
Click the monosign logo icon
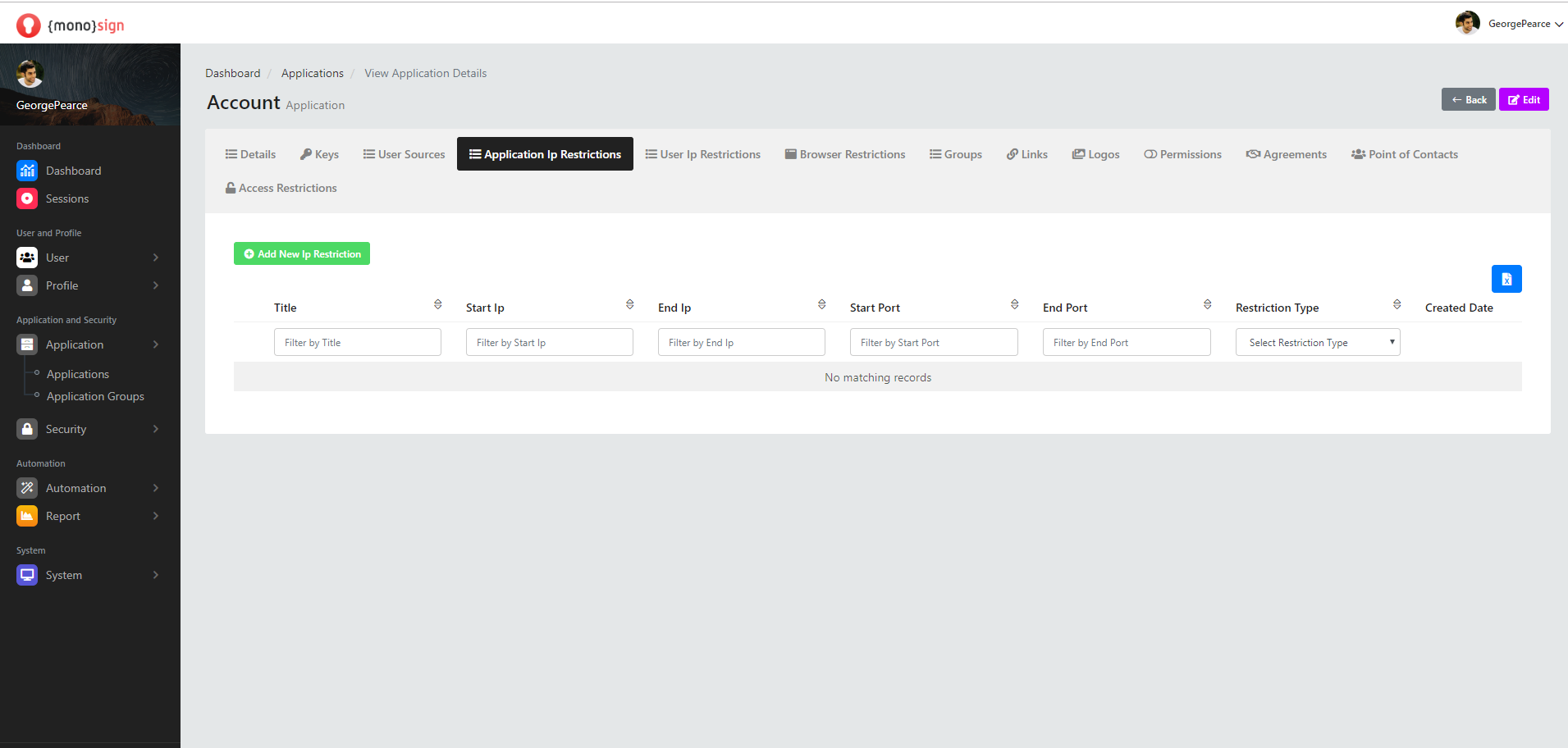(29, 25)
